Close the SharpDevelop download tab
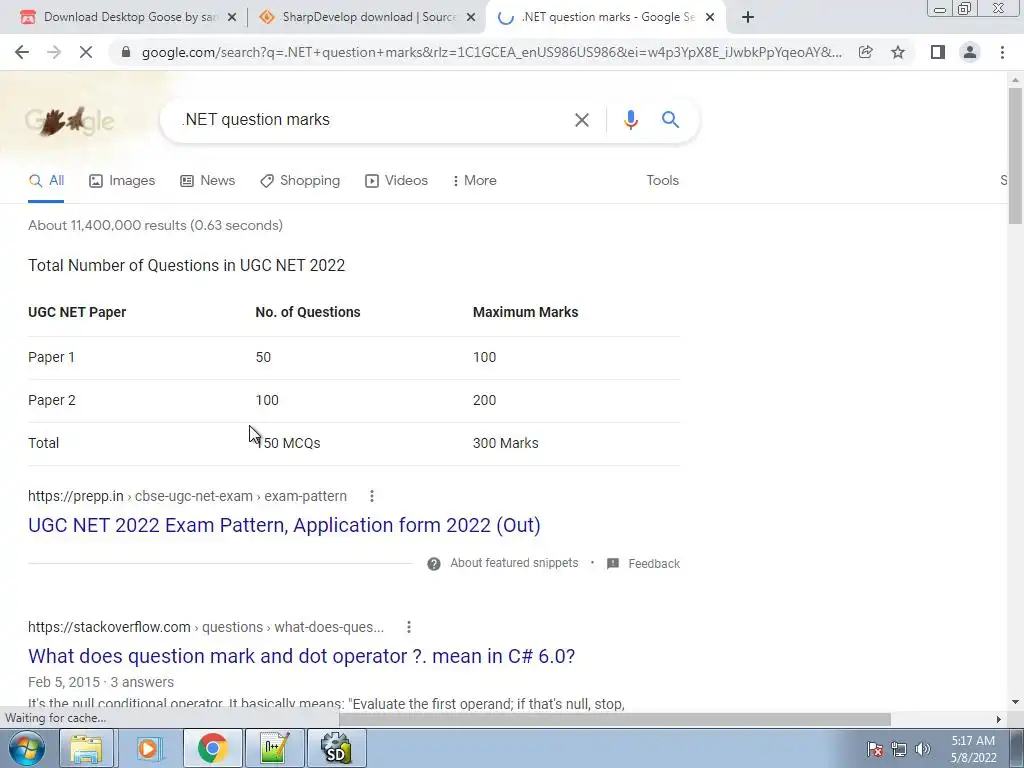Image resolution: width=1024 pixels, height=768 pixels. pyautogui.click(x=470, y=17)
